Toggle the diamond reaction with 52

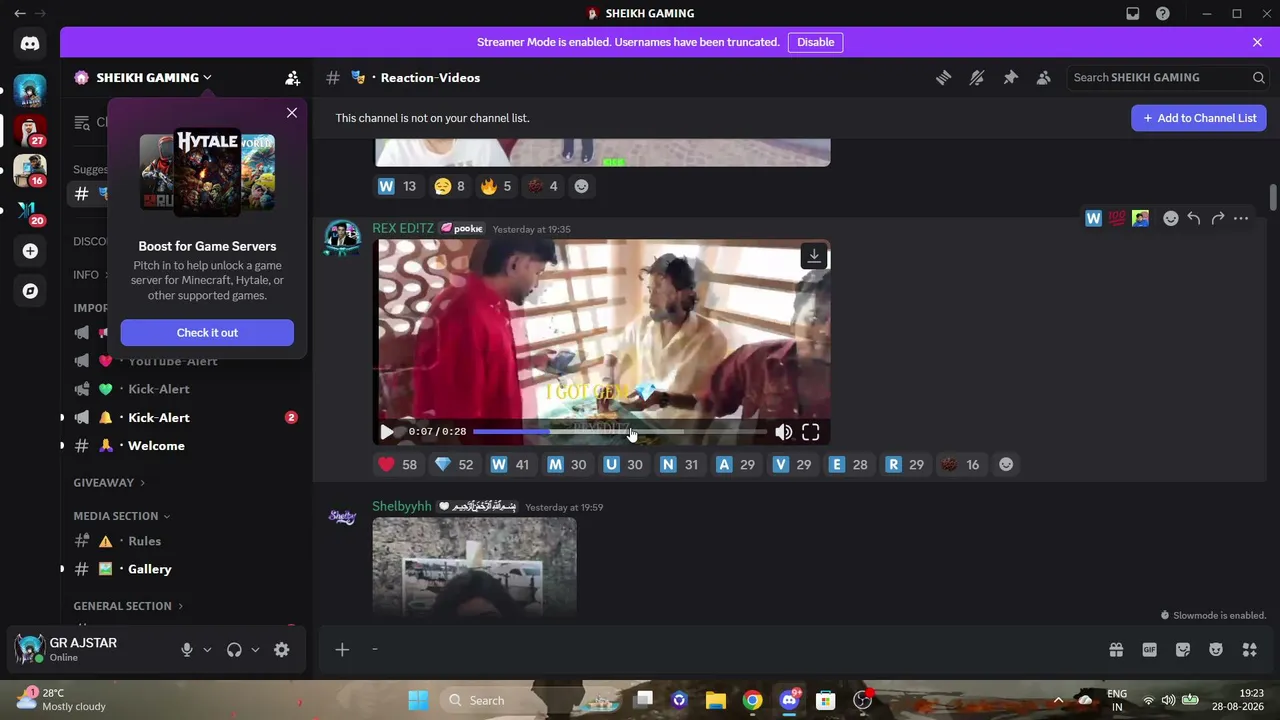click(454, 464)
